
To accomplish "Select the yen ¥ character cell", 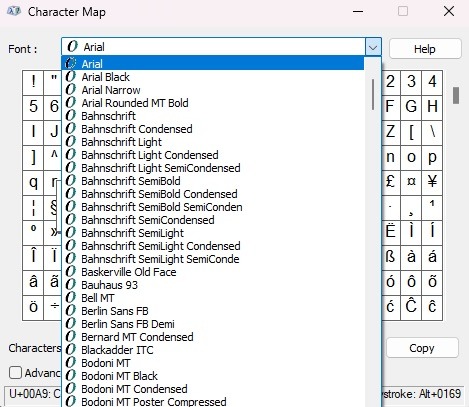I will pyautogui.click(x=432, y=182).
